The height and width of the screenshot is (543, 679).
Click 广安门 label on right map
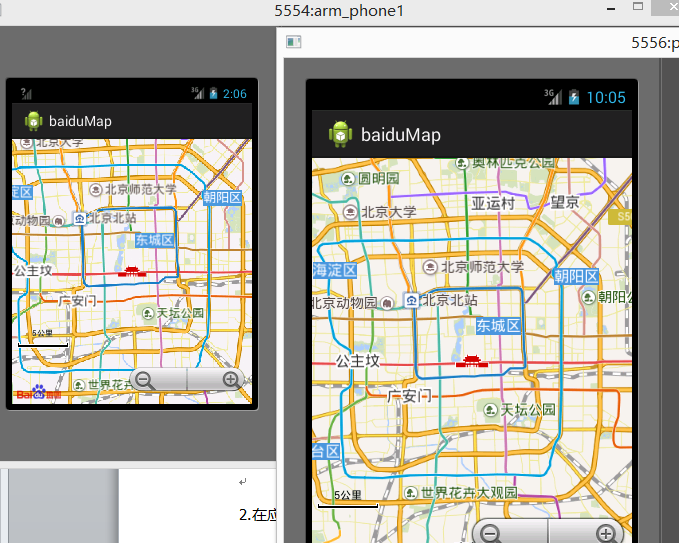pyautogui.click(x=410, y=396)
